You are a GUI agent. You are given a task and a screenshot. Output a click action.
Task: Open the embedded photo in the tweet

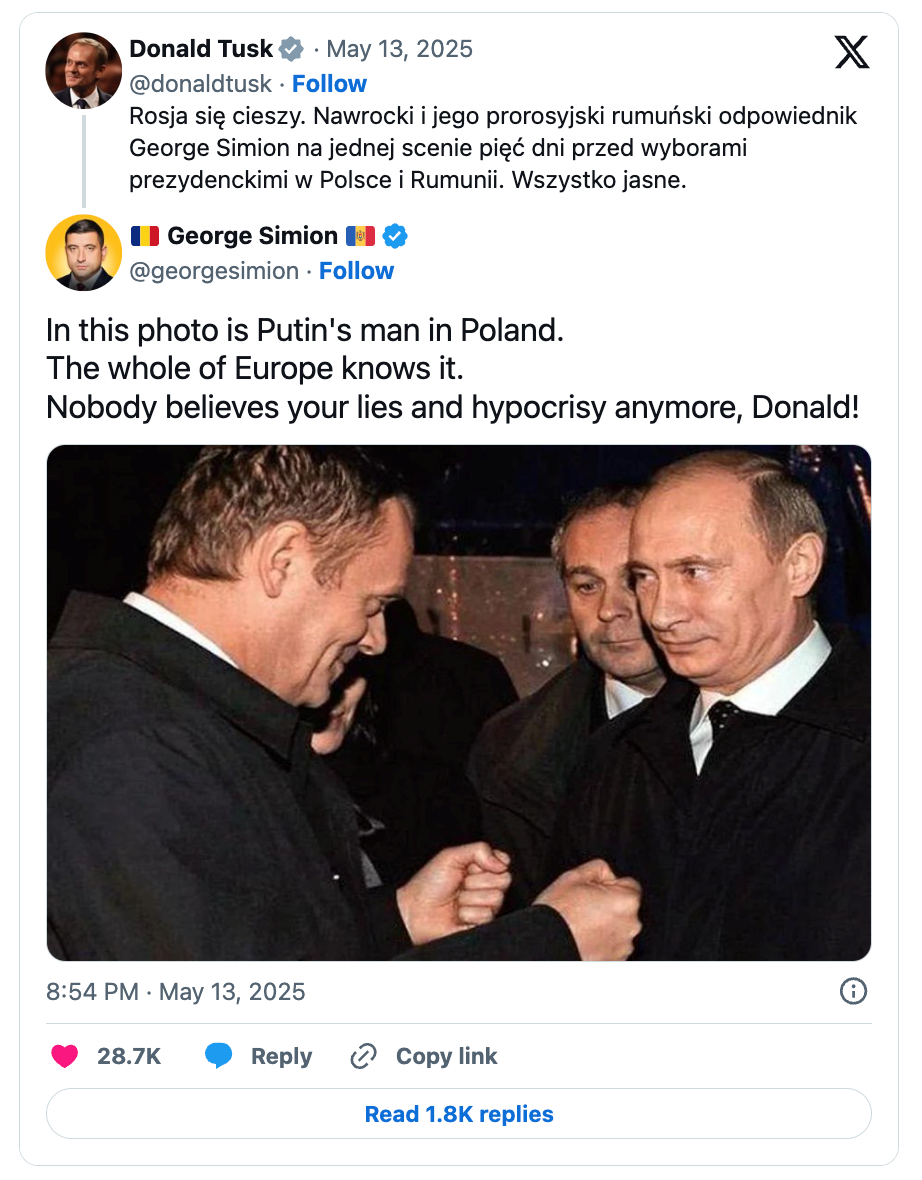coord(459,702)
